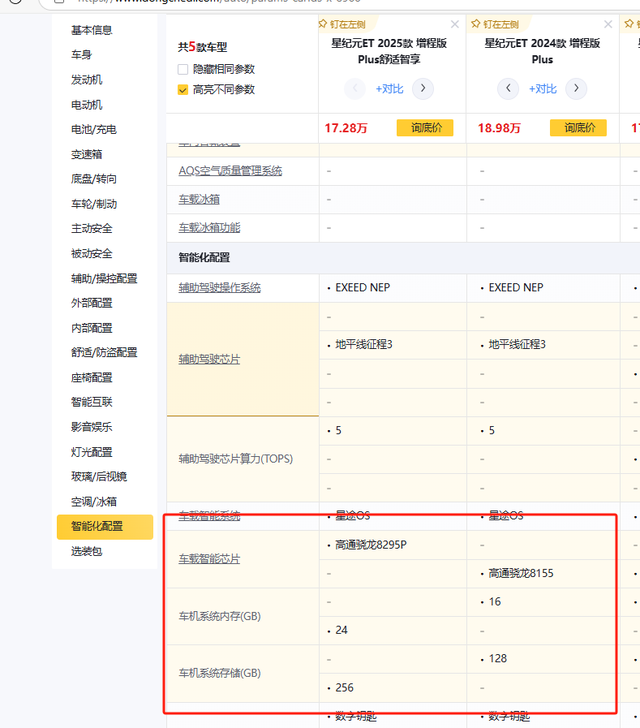The image size is (640, 728).
Task: Pin 星纪元ET 2025款 column to left
Action: click(342, 24)
